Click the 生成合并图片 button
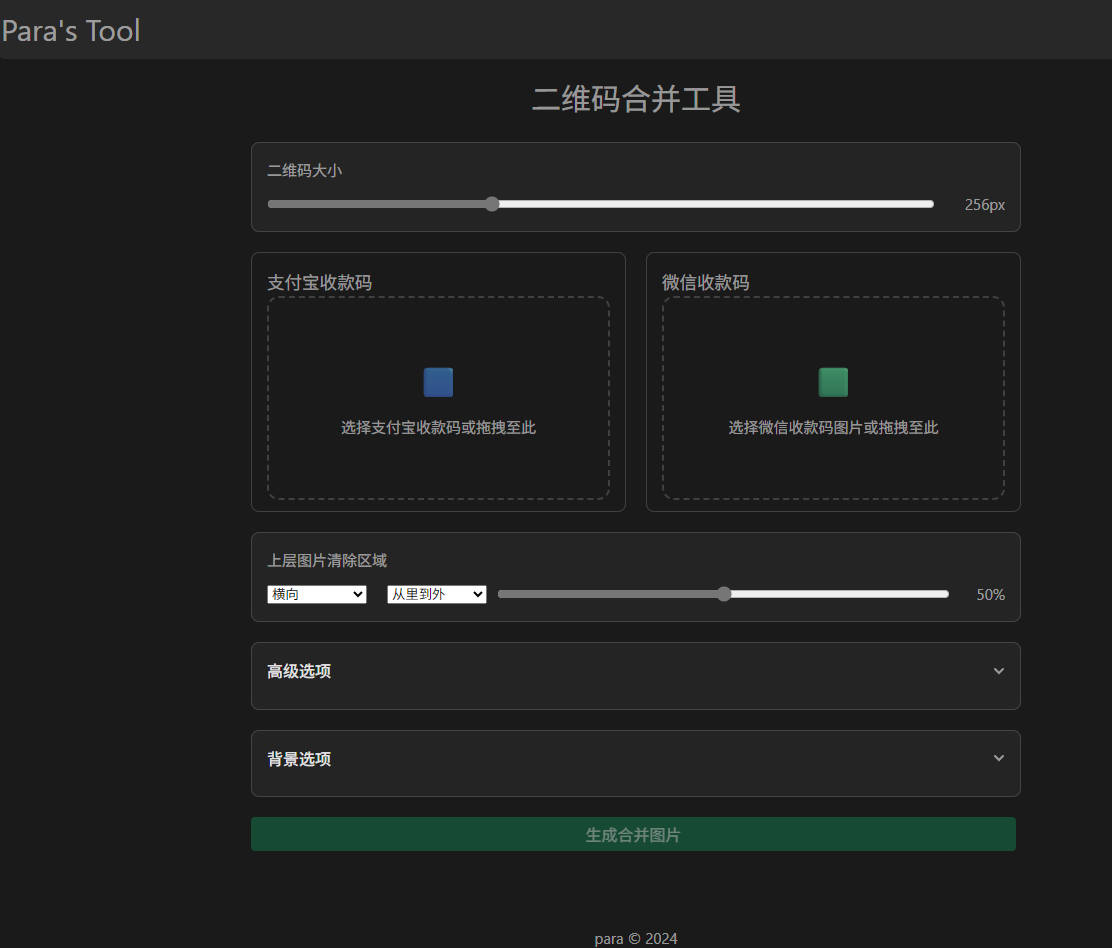 (633, 835)
